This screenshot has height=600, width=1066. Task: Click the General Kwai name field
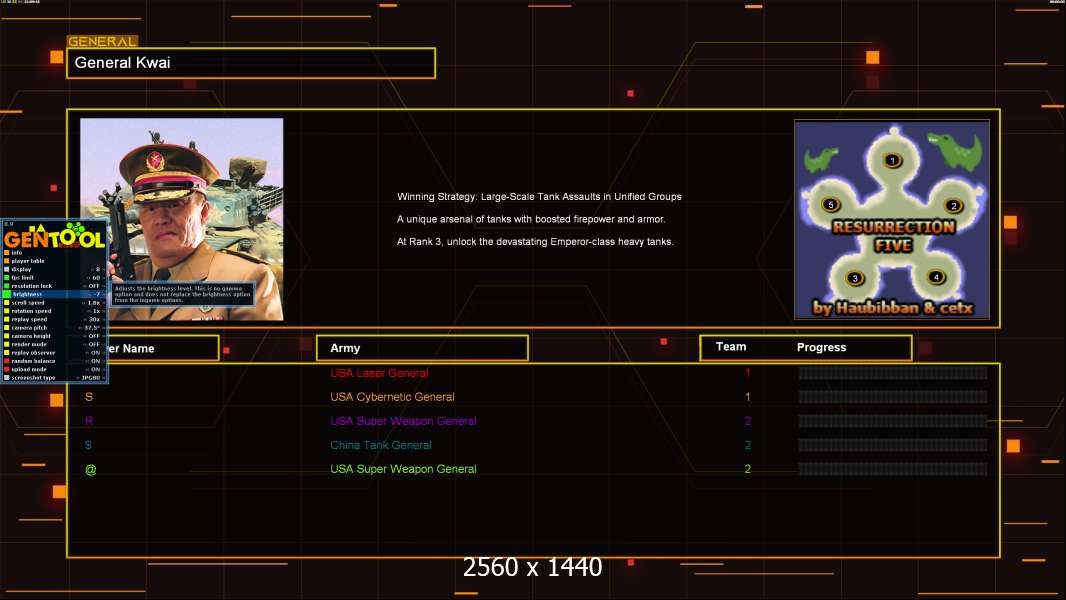pyautogui.click(x=251, y=63)
